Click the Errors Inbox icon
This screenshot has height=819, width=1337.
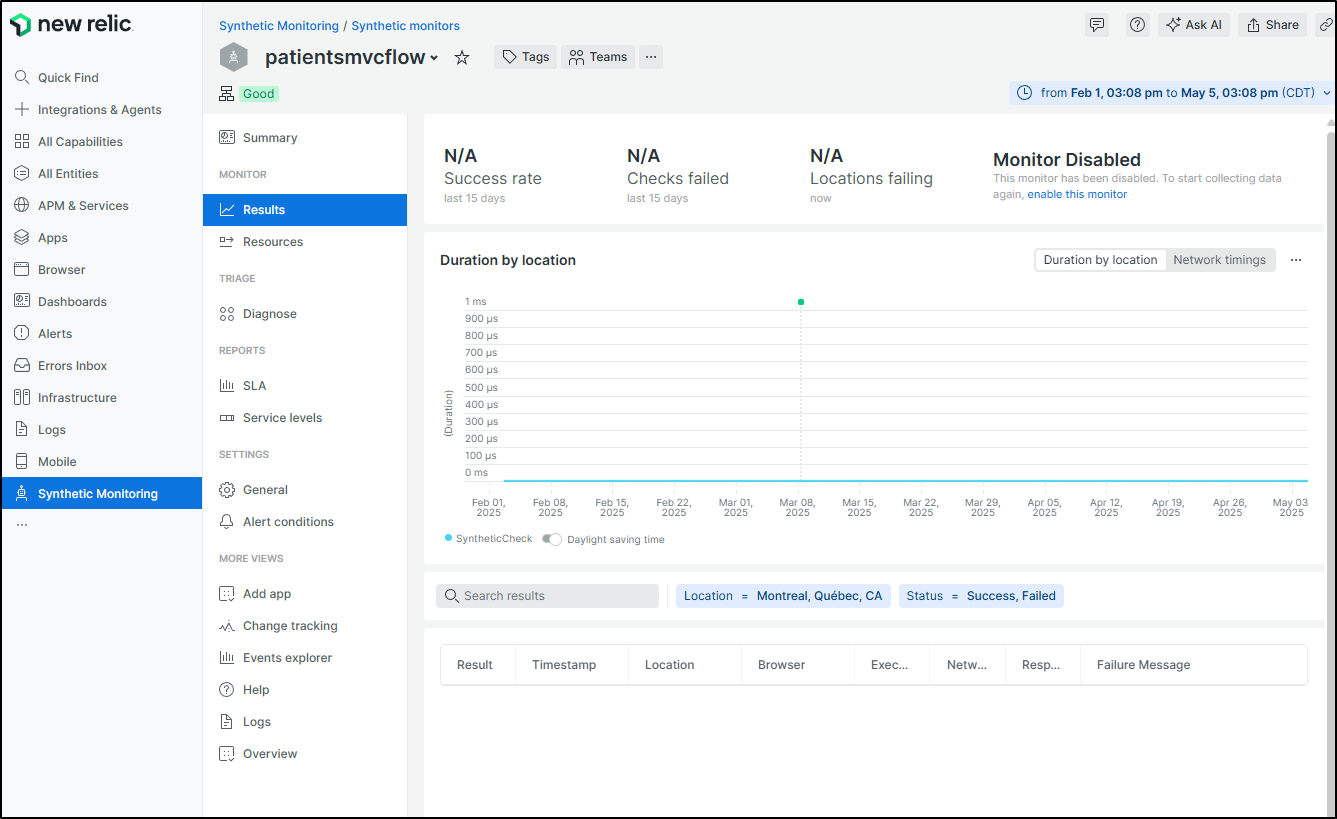point(22,365)
